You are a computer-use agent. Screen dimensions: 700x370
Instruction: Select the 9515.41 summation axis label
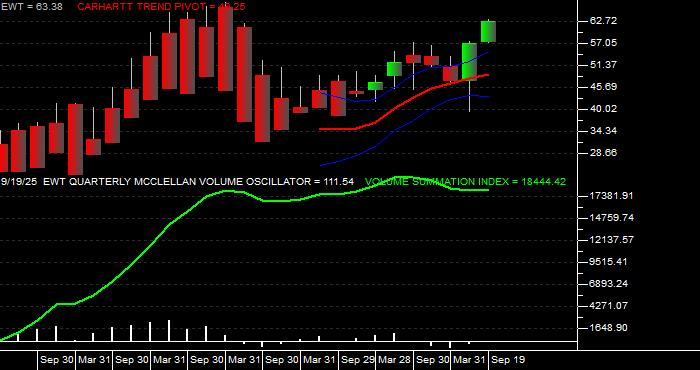click(x=608, y=262)
